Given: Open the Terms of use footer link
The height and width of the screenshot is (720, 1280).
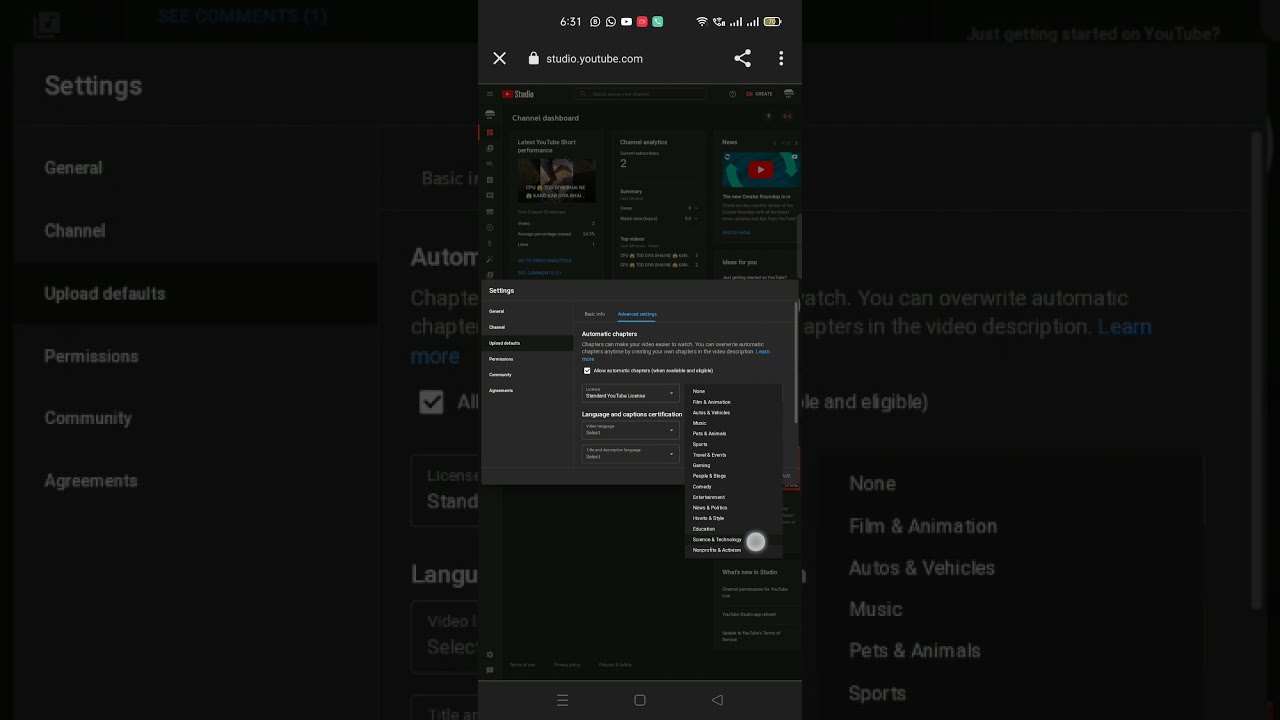Looking at the screenshot, I should [523, 665].
